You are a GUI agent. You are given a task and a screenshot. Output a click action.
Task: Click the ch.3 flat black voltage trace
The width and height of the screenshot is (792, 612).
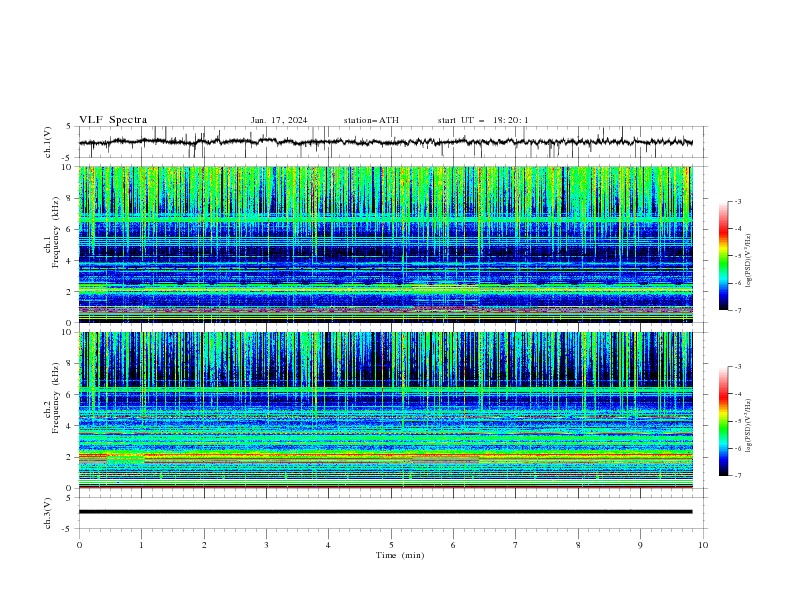(385, 512)
